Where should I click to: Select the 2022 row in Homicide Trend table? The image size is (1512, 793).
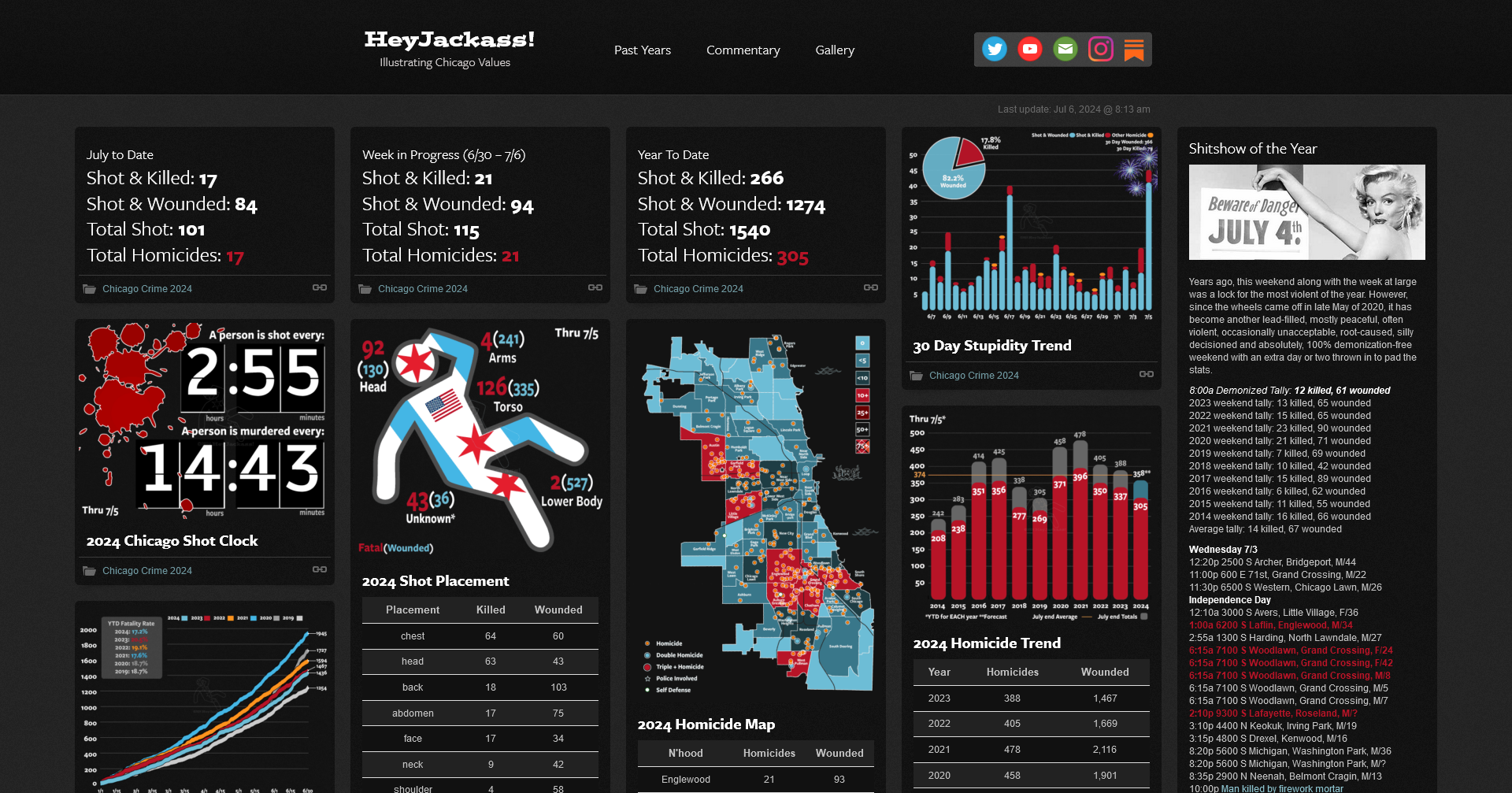click(x=1032, y=724)
